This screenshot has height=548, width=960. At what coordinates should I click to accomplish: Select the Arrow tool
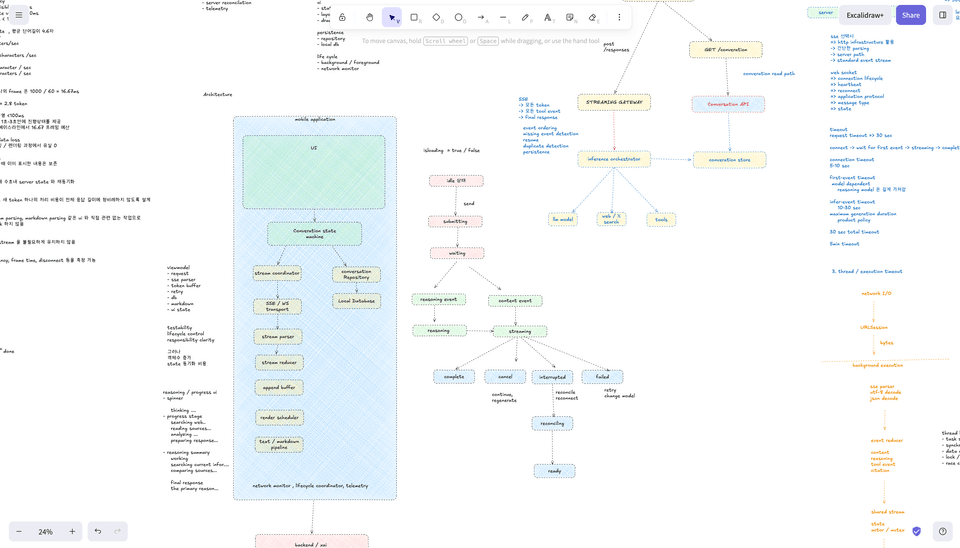(481, 17)
